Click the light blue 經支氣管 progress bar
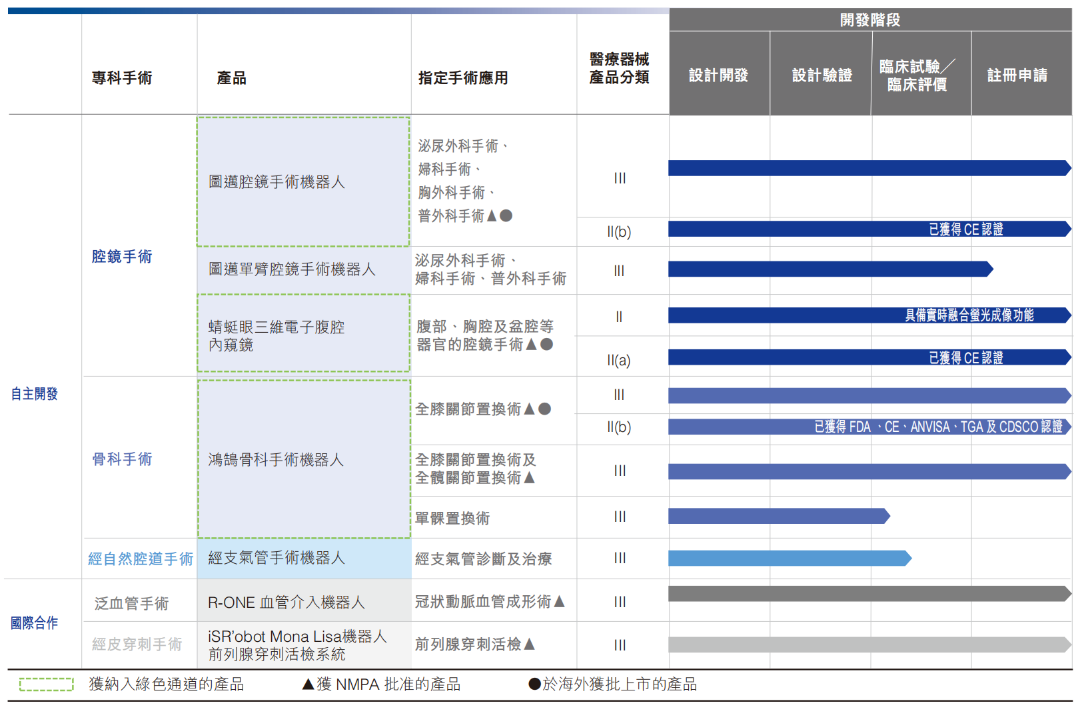Image resolution: width=1080 pixels, height=706 pixels. point(788,558)
